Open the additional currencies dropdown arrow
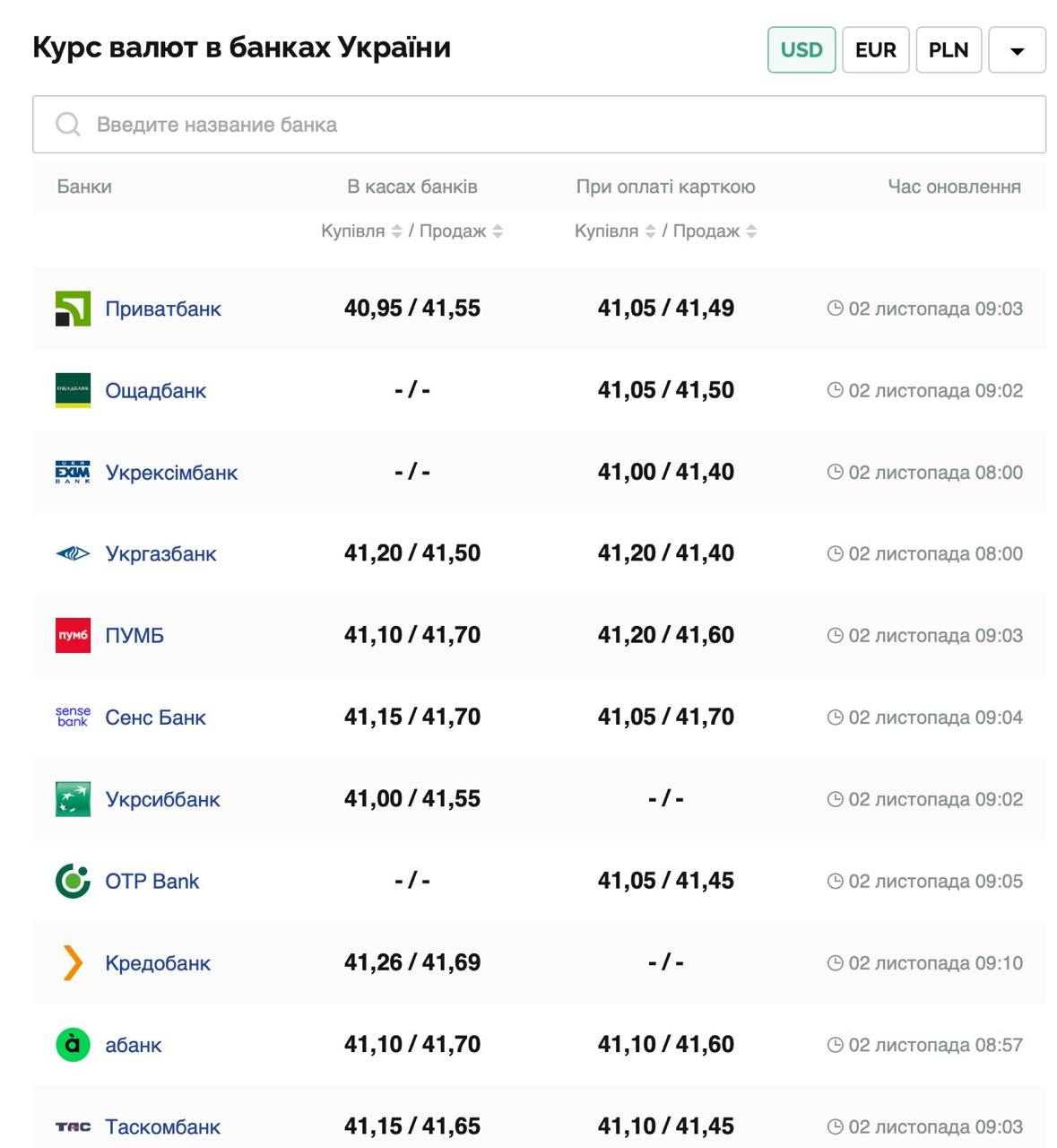This screenshot has height=1148, width=1057. (1017, 50)
